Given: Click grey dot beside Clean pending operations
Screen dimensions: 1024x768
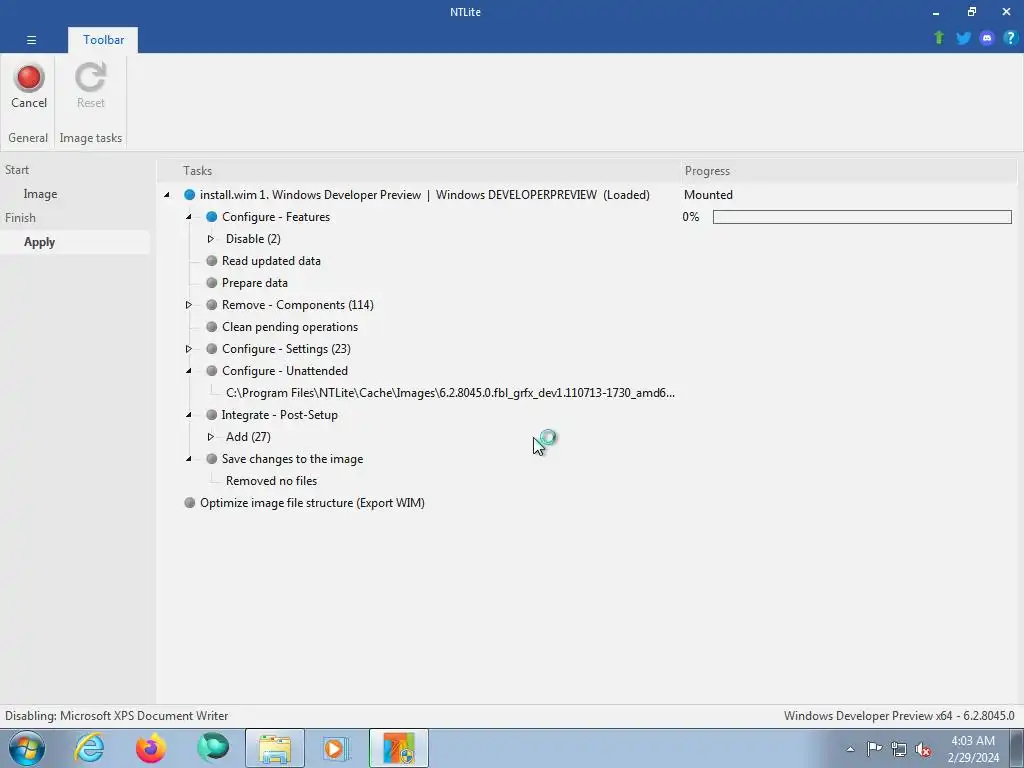Looking at the screenshot, I should point(212,327).
